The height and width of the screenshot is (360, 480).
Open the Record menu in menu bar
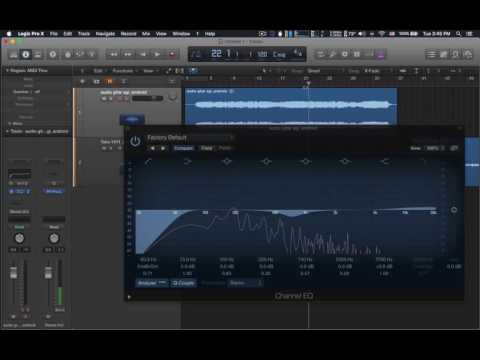(128, 34)
